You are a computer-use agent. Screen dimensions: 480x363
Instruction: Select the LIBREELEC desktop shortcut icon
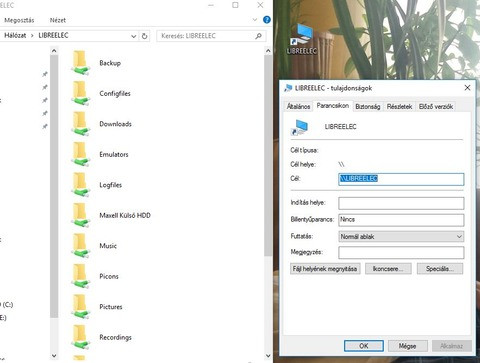302,39
